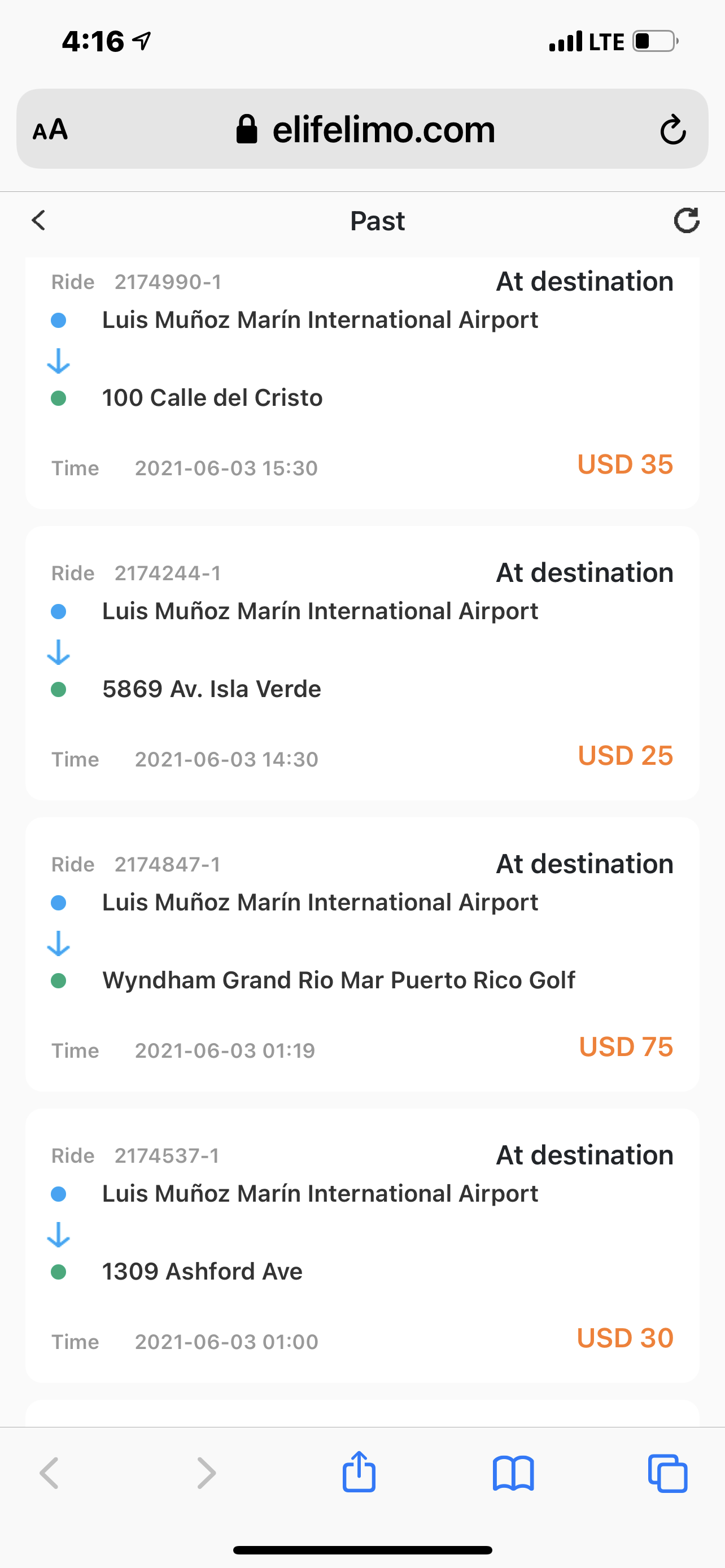Image resolution: width=725 pixels, height=1568 pixels.
Task: Tap the USD 35 fare
Action: point(625,465)
